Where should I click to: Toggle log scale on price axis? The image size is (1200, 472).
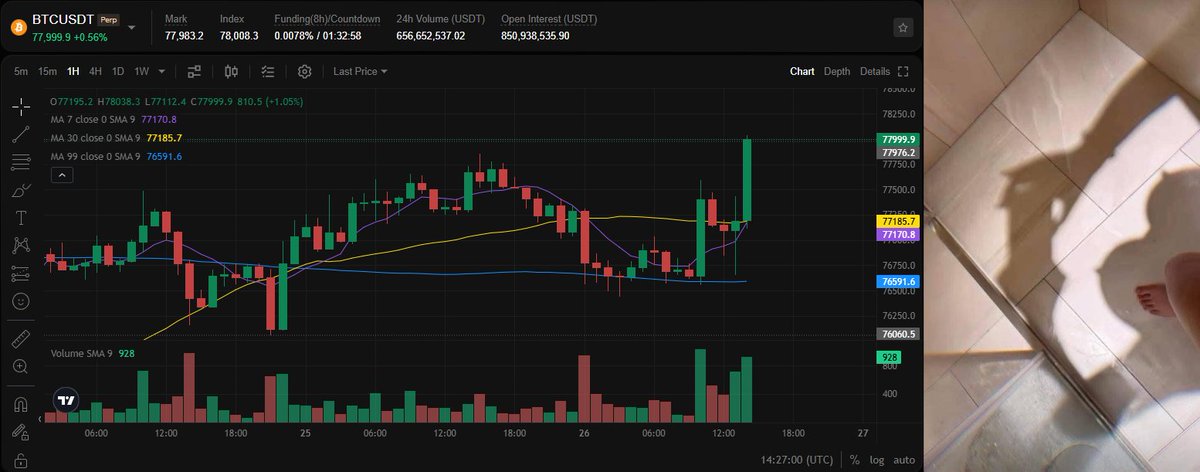(x=877, y=460)
